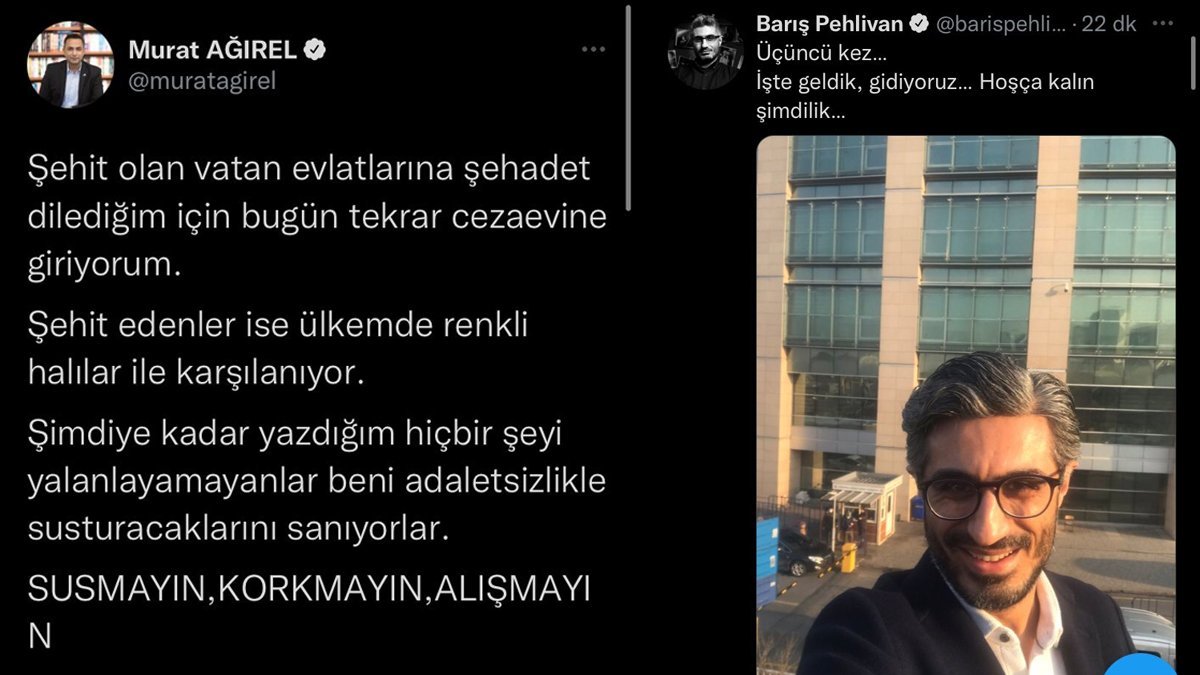Viewport: 1200px width, 675px height.
Task: Open Murat AĞIREL's profile picture
Action: point(70,64)
